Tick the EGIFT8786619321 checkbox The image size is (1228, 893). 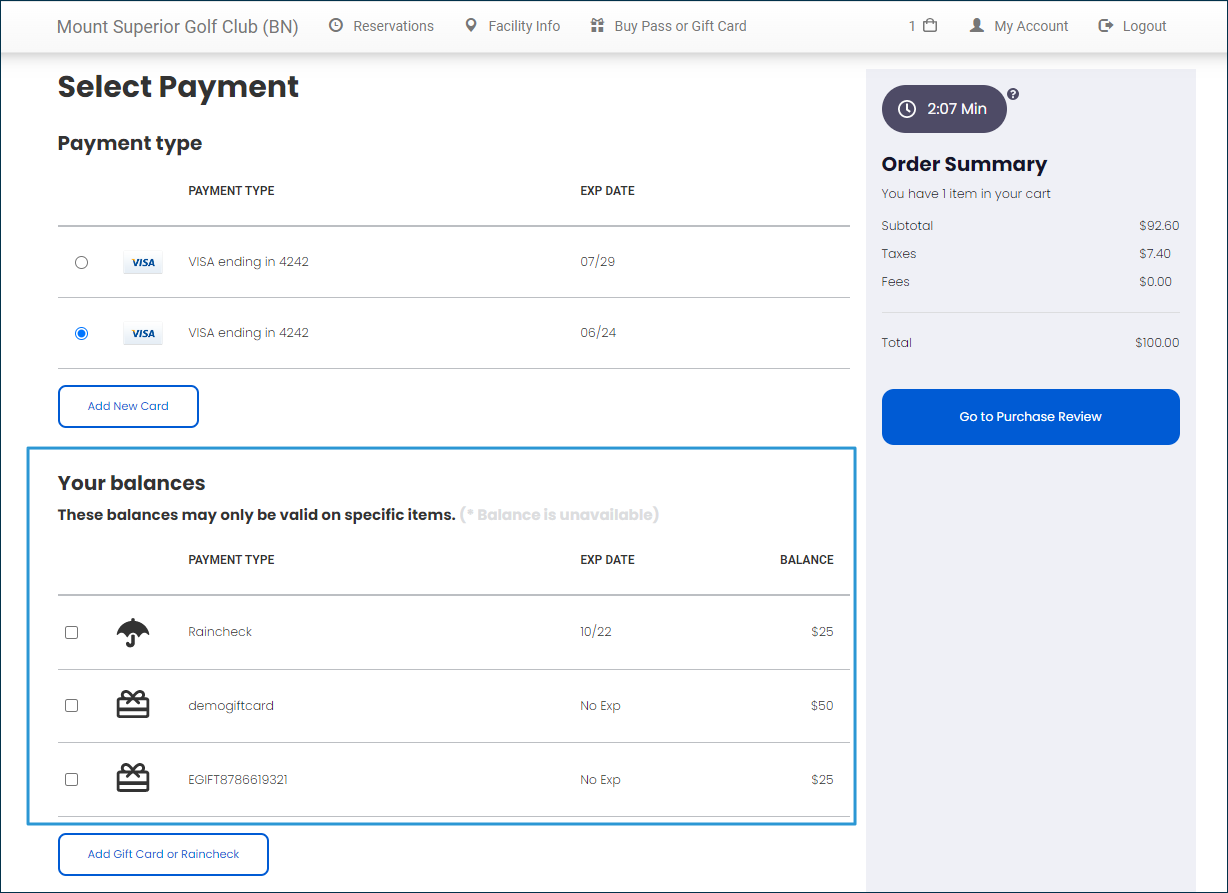(71, 779)
